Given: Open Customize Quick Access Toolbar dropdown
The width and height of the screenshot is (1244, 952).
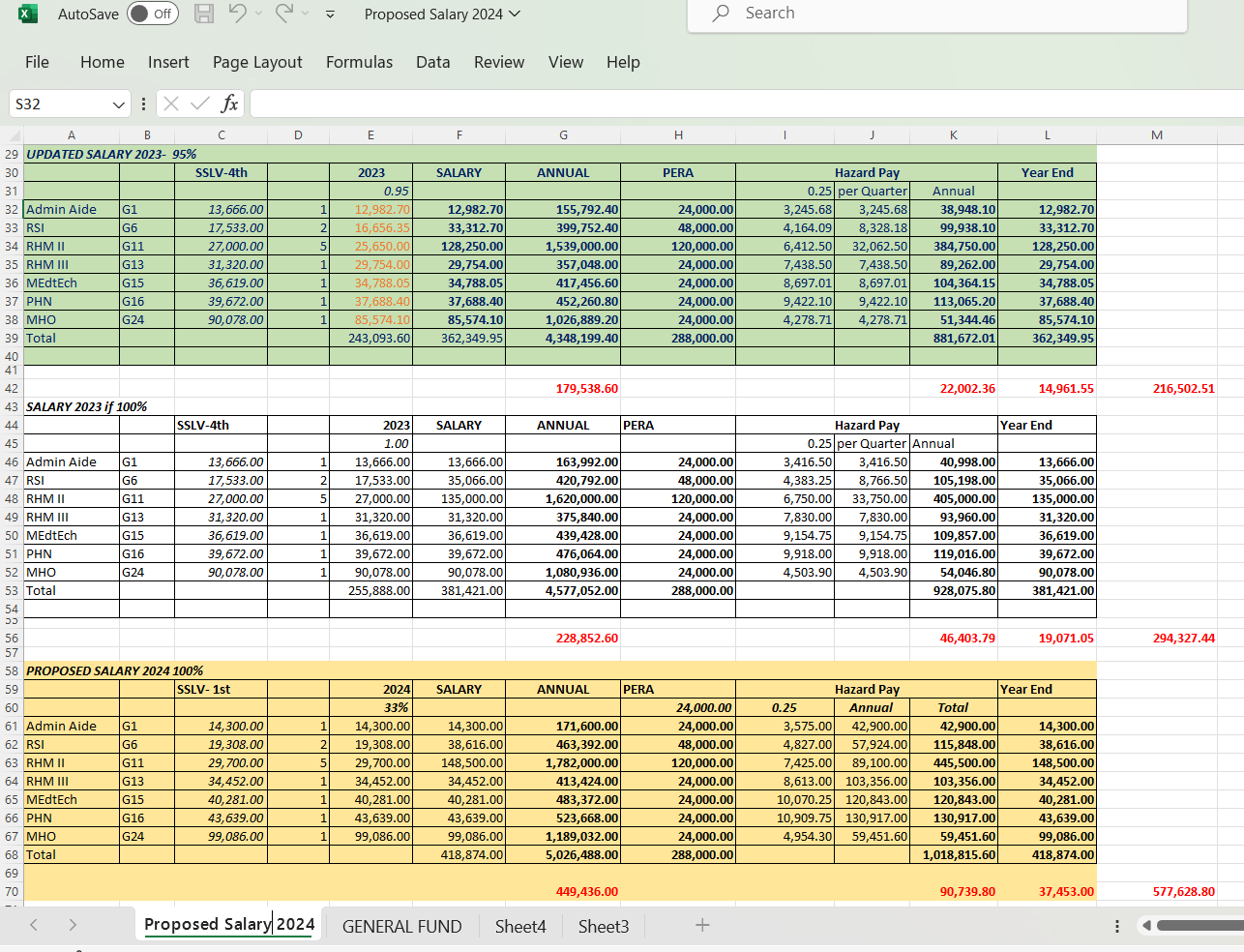Looking at the screenshot, I should pyautogui.click(x=330, y=15).
